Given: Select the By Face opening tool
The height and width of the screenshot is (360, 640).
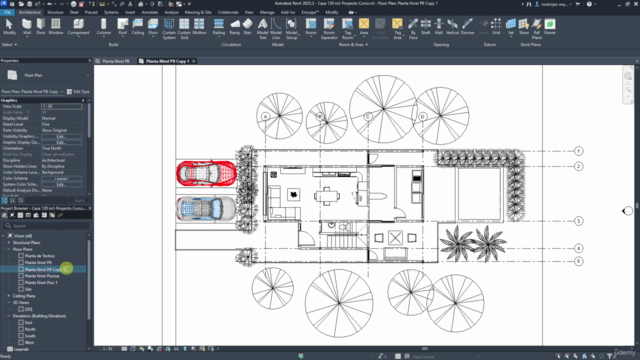Looking at the screenshot, I should pyautogui.click(x=413, y=29).
